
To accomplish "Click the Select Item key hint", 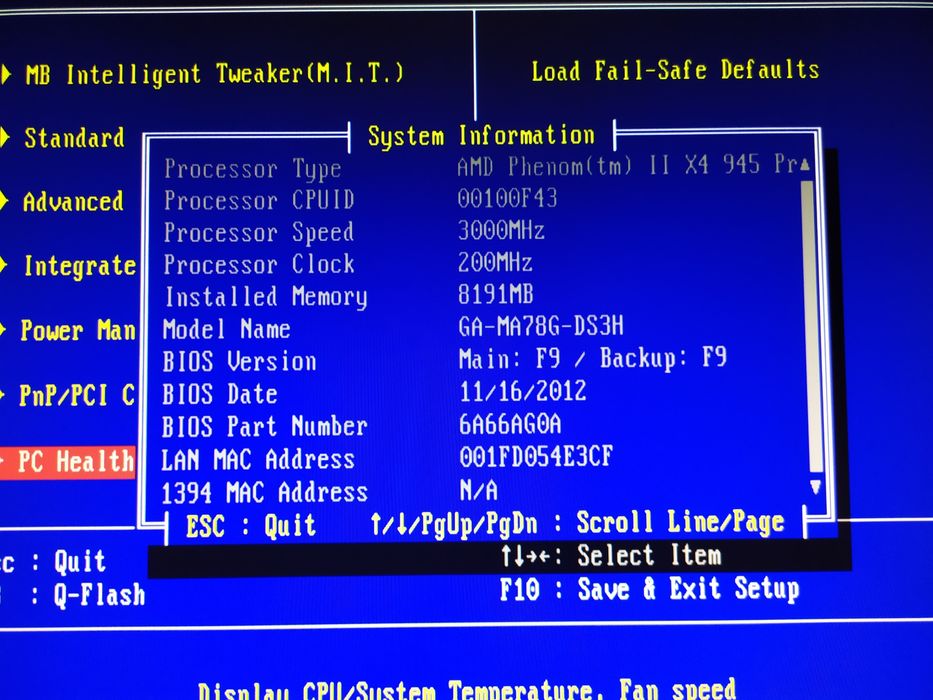I will (x=610, y=556).
